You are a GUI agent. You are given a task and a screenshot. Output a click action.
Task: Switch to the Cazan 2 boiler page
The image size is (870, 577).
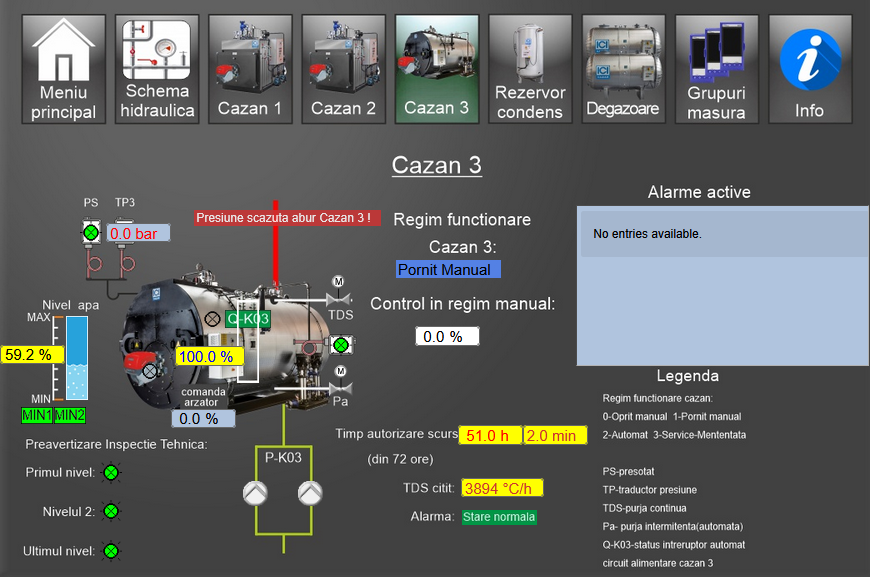tap(343, 69)
